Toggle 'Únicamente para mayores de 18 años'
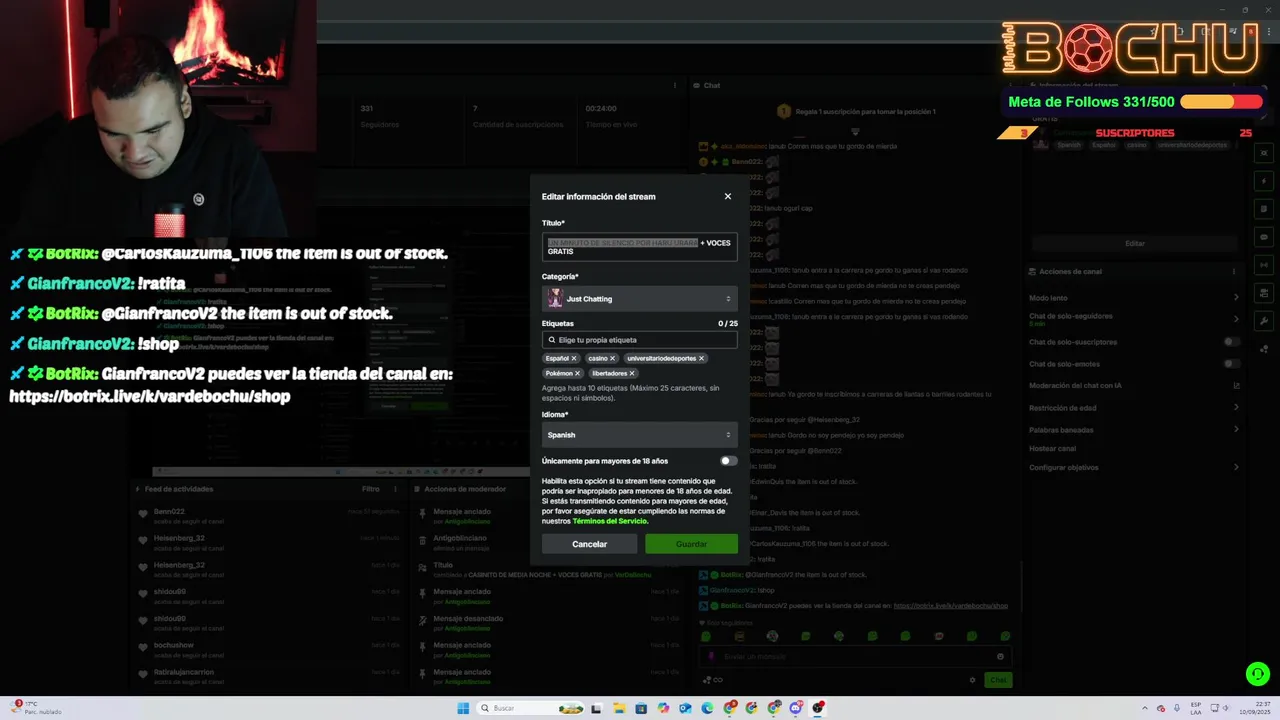Screen dimensions: 1280x720 pyautogui.click(x=728, y=461)
